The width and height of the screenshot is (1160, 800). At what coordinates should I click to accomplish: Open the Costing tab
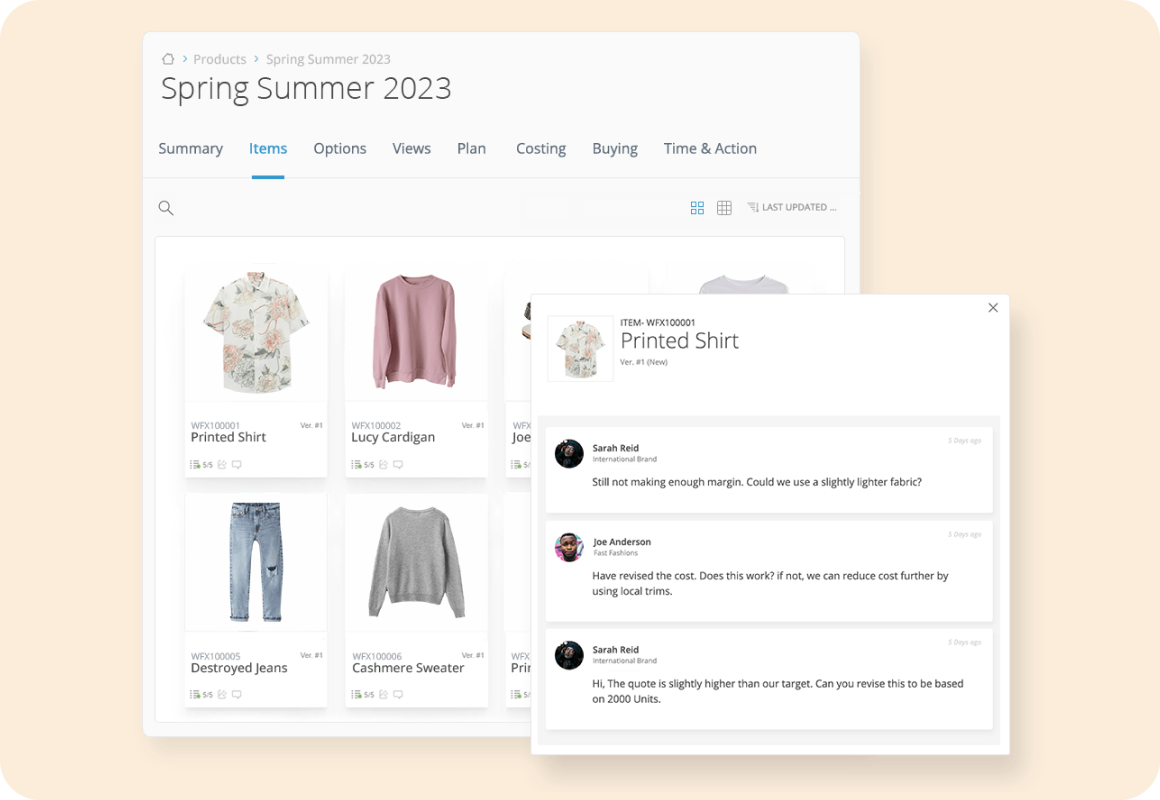point(541,149)
